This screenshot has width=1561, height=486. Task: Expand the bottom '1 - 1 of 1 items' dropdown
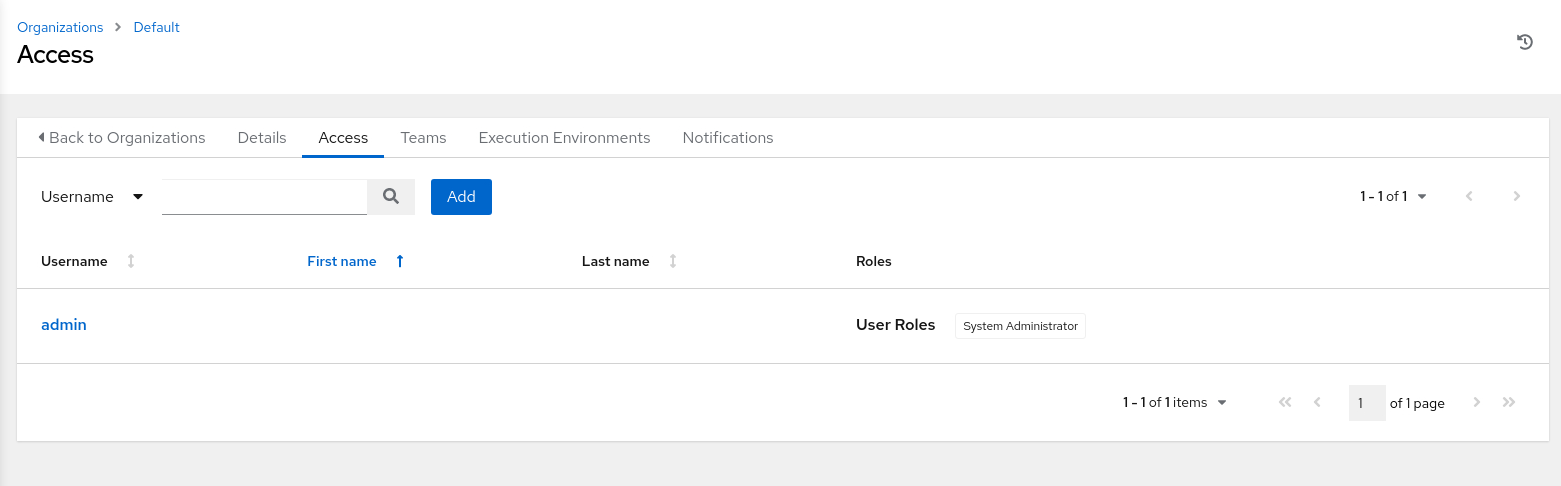coord(1175,402)
